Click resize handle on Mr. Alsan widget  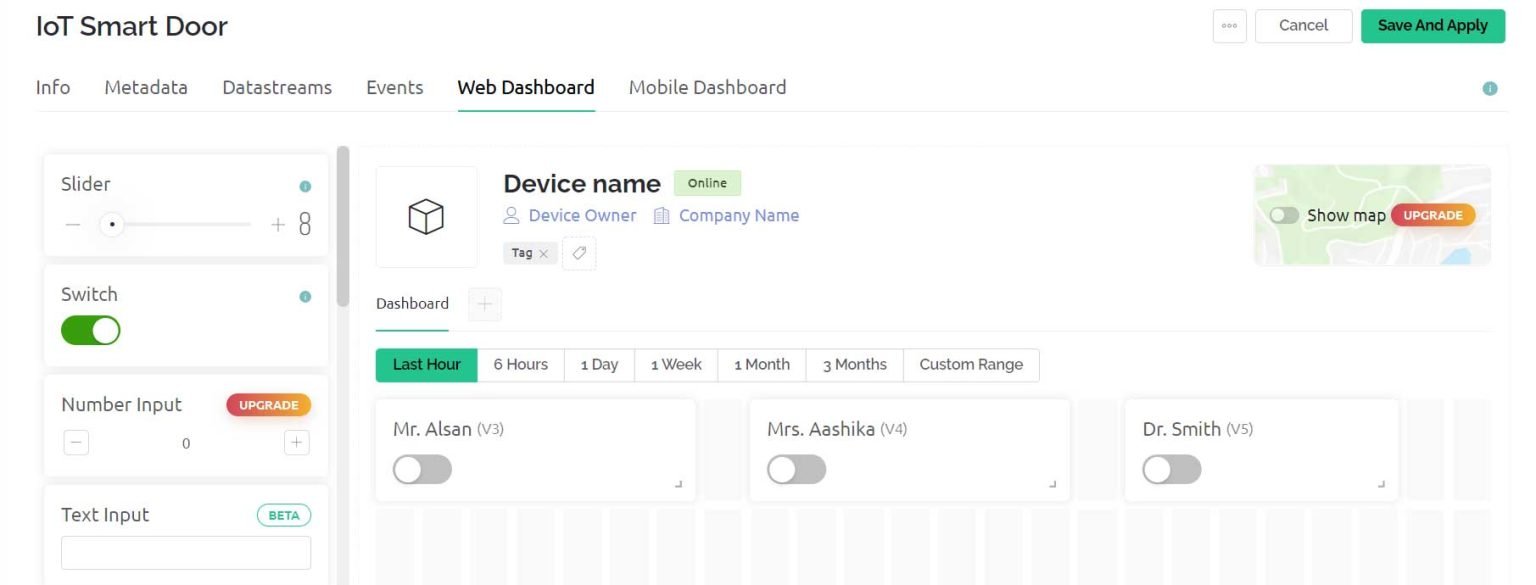coord(679,484)
